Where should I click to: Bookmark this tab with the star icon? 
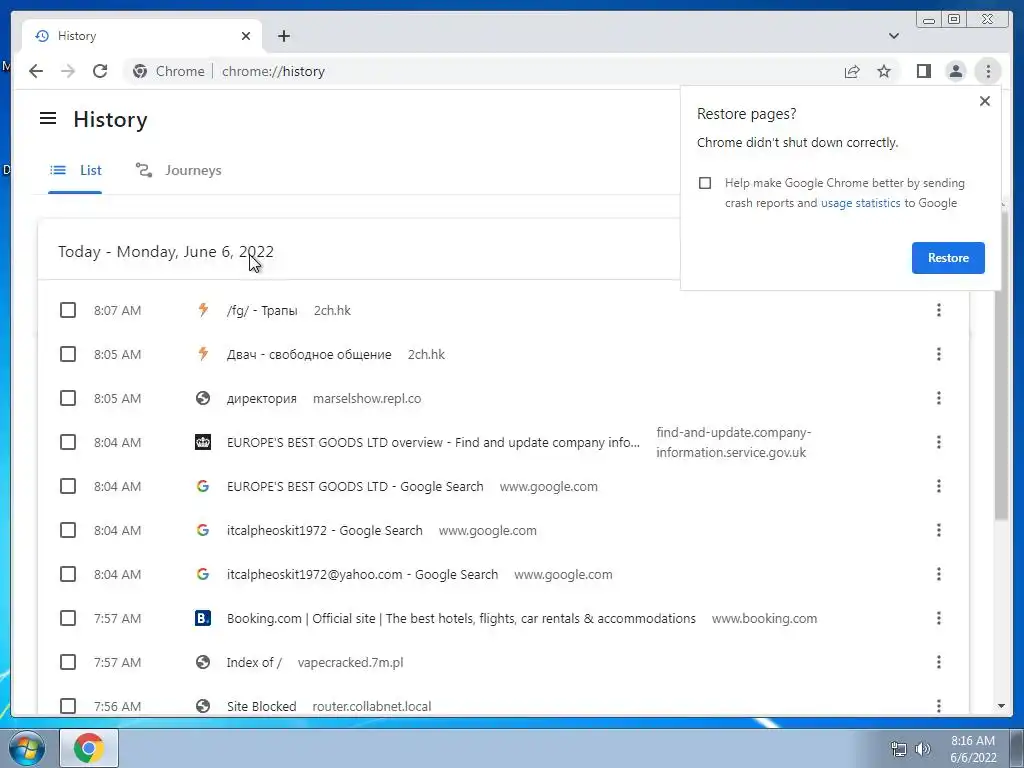pyautogui.click(x=884, y=71)
